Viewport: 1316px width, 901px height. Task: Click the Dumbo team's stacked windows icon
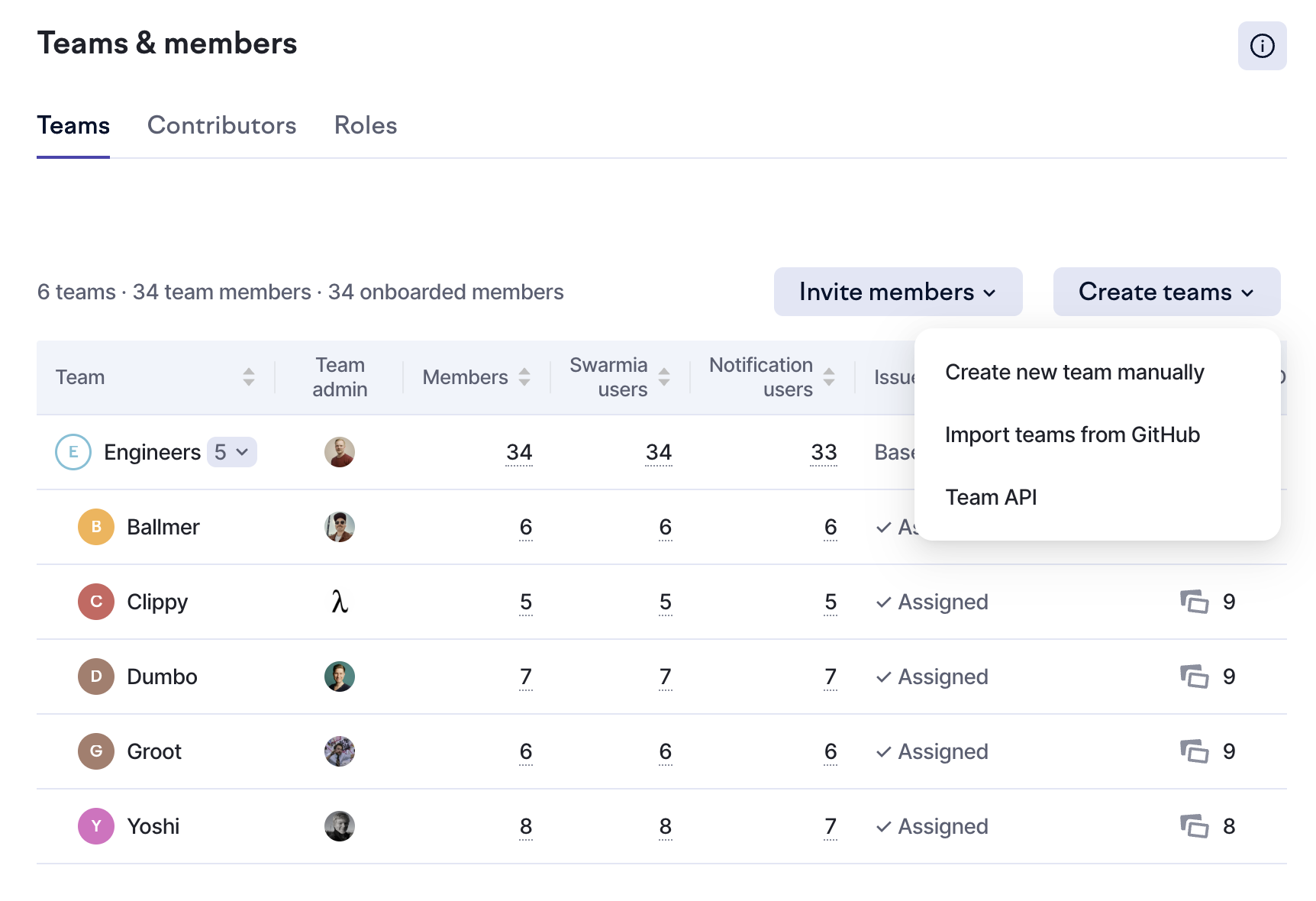1194,677
